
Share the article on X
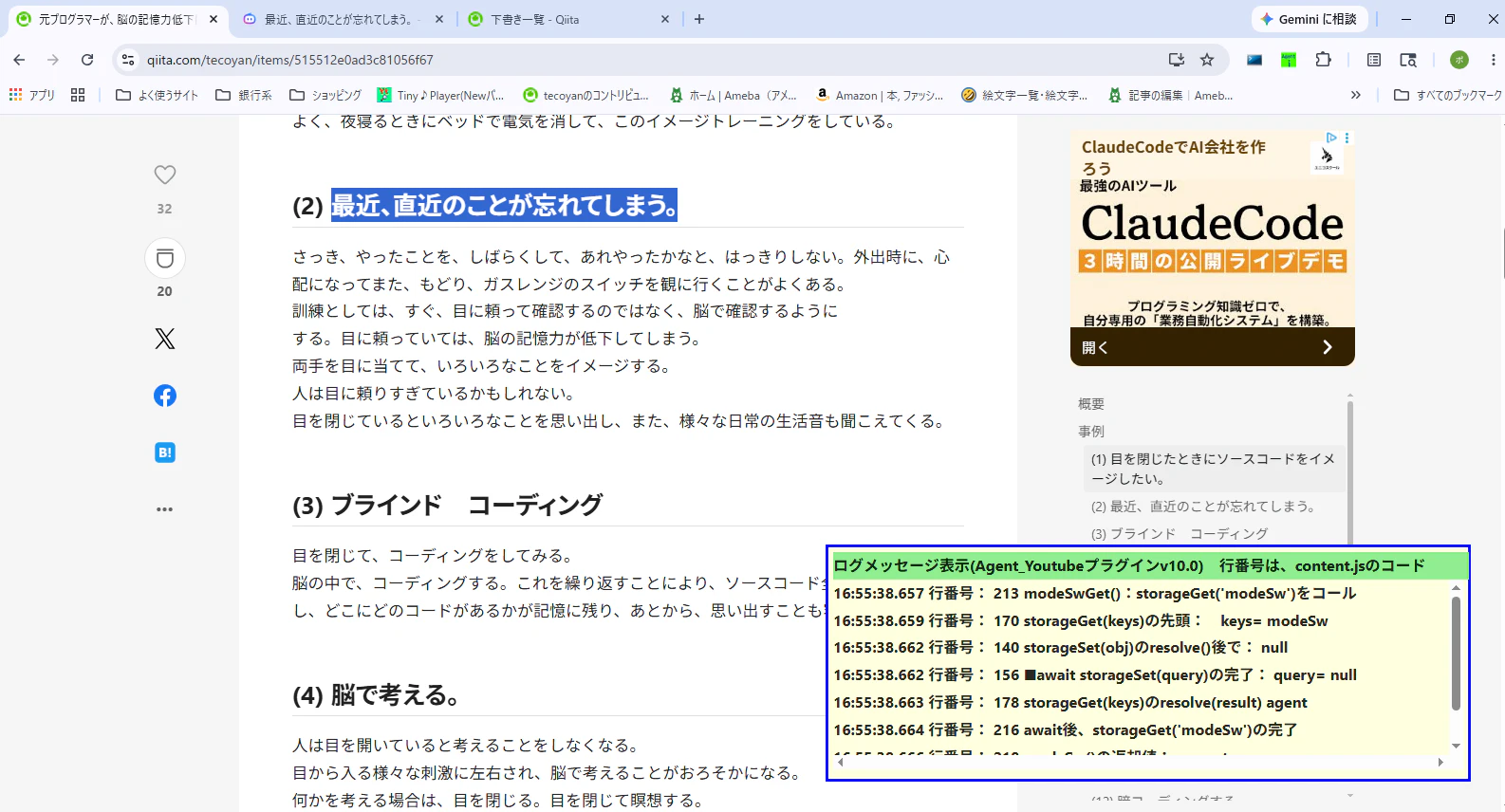[x=165, y=339]
